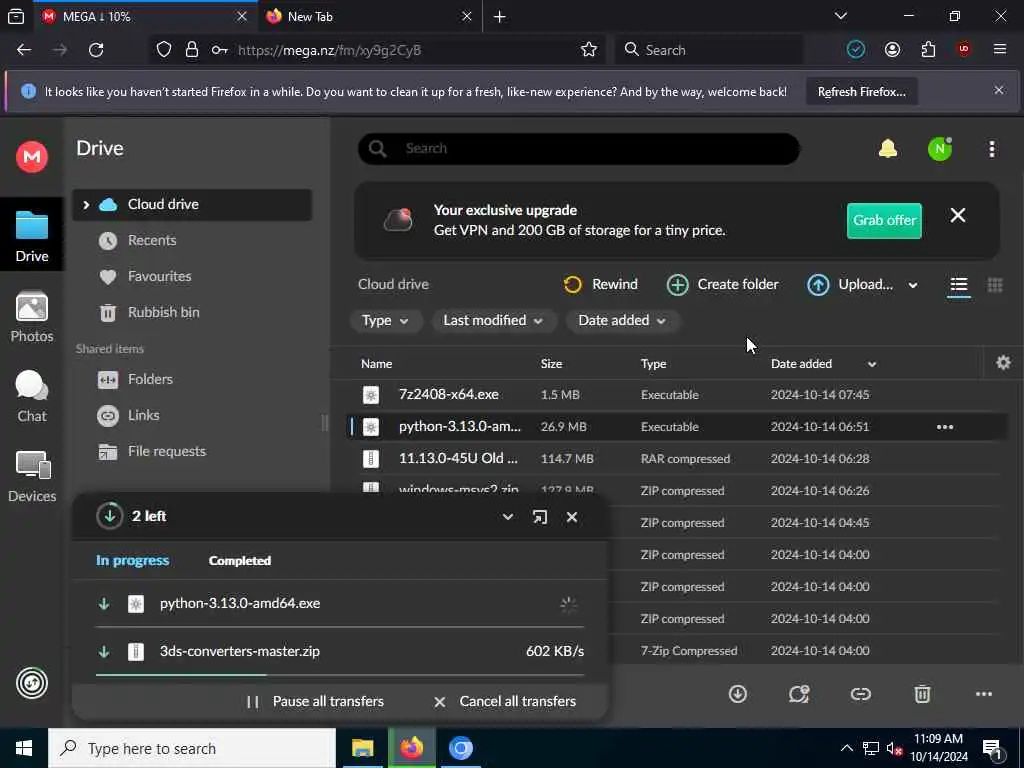This screenshot has height=768, width=1024.
Task: Cancel all transfers
Action: 505,701
